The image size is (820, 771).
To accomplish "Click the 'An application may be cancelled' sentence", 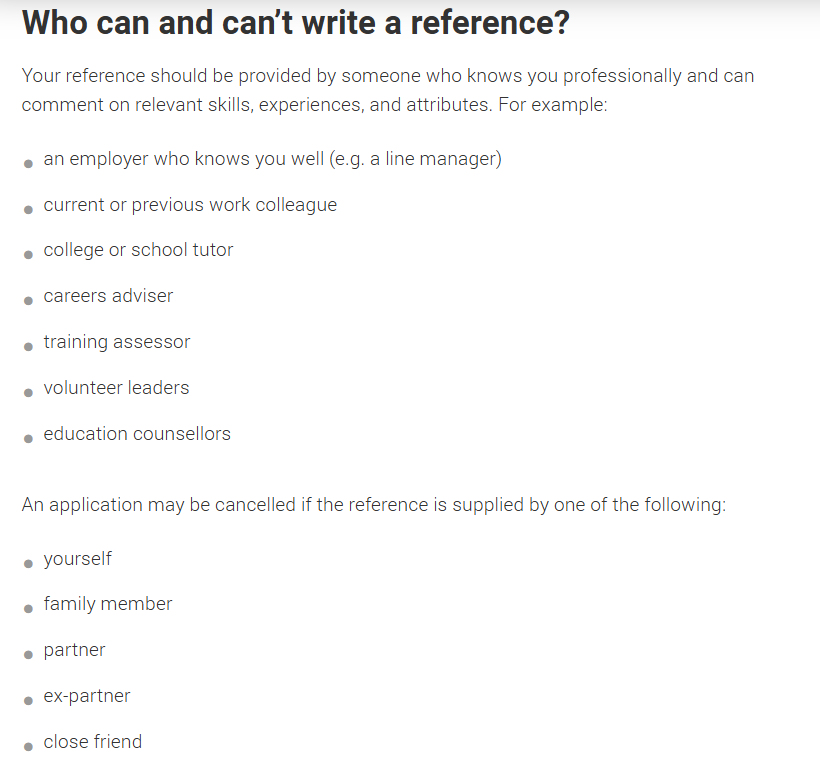I will coord(374,505).
